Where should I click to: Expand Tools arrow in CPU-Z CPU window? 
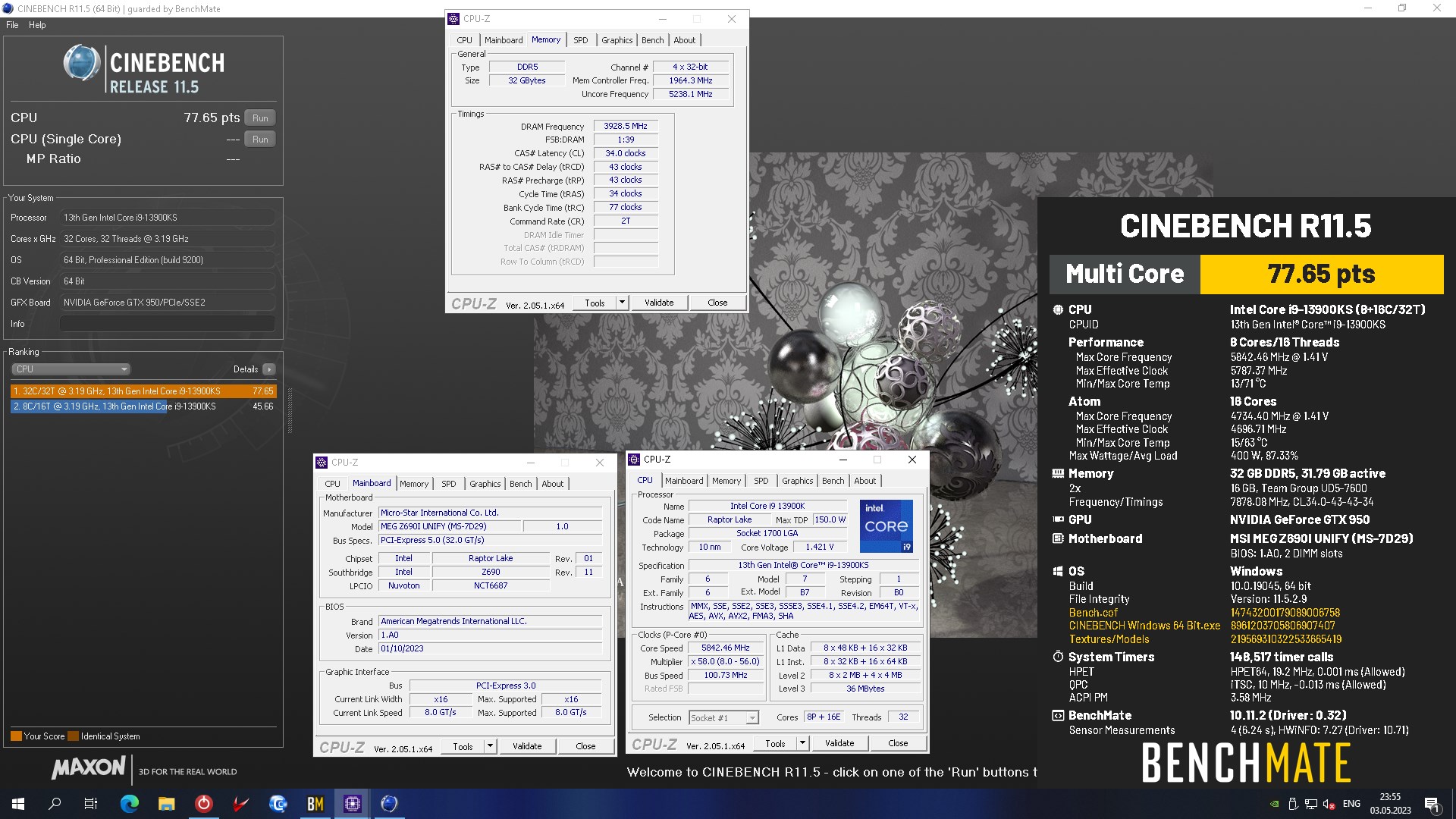coord(802,743)
